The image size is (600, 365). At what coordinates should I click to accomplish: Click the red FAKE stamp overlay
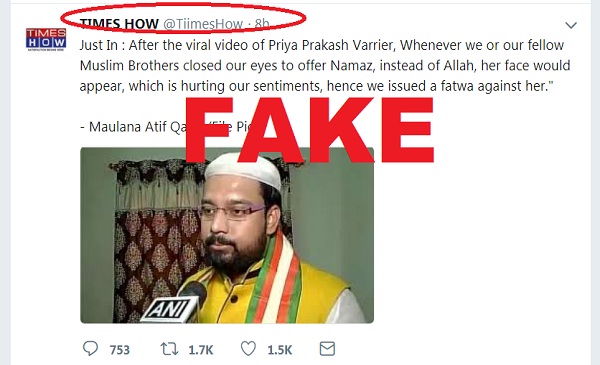tap(309, 130)
